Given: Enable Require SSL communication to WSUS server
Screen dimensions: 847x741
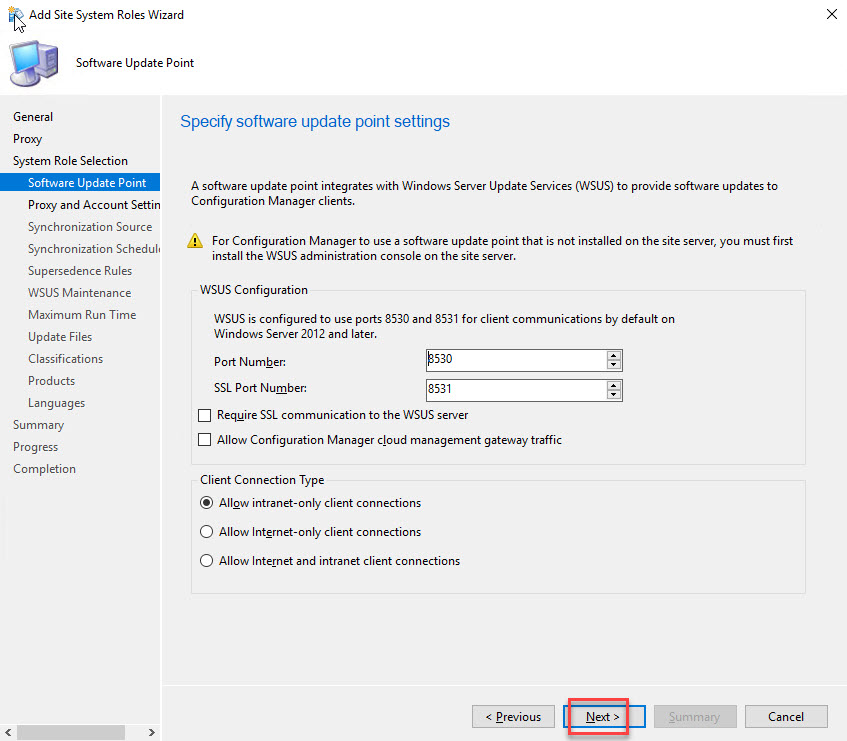Looking at the screenshot, I should (206, 415).
